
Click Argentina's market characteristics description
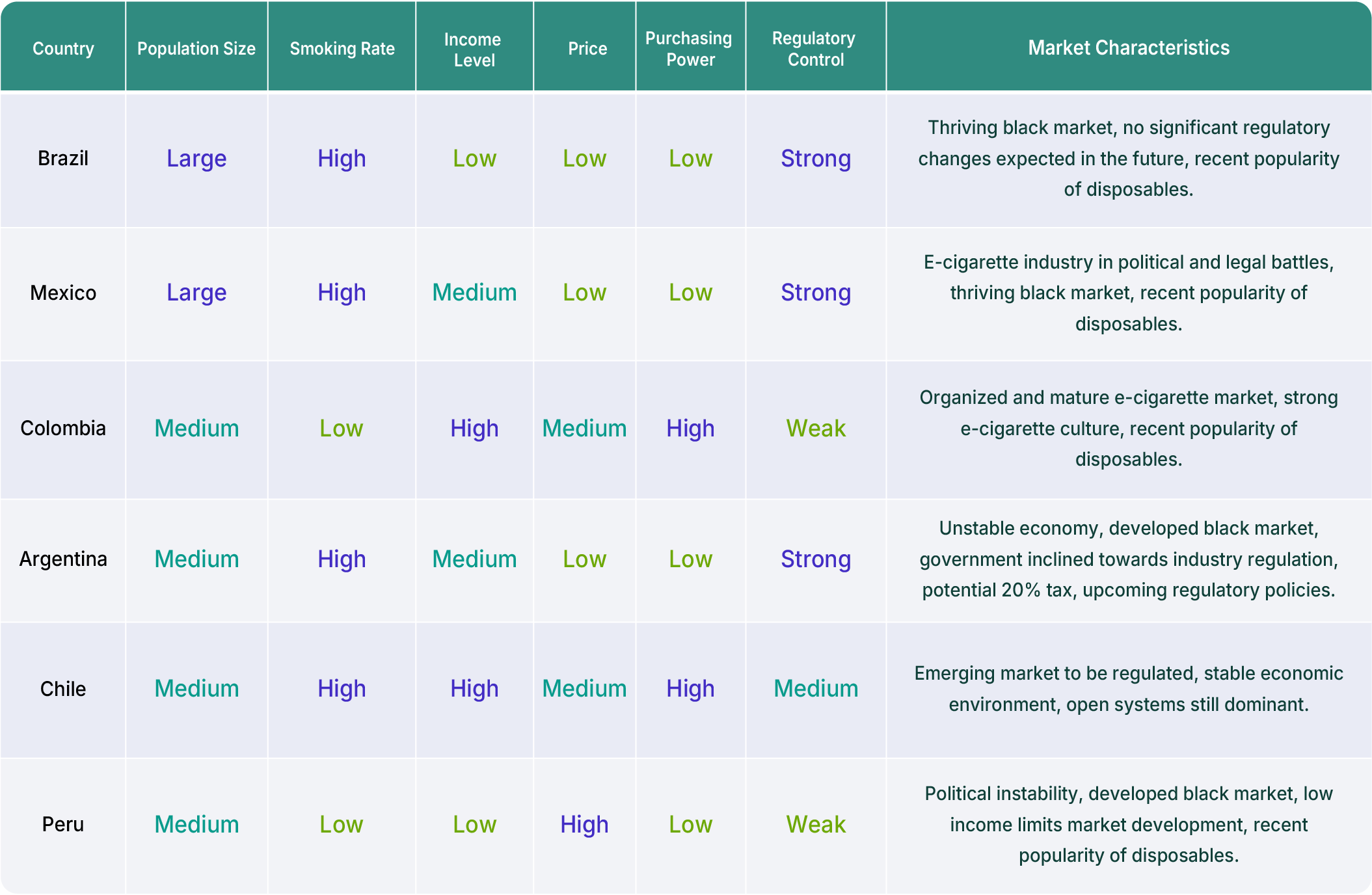click(x=1129, y=559)
